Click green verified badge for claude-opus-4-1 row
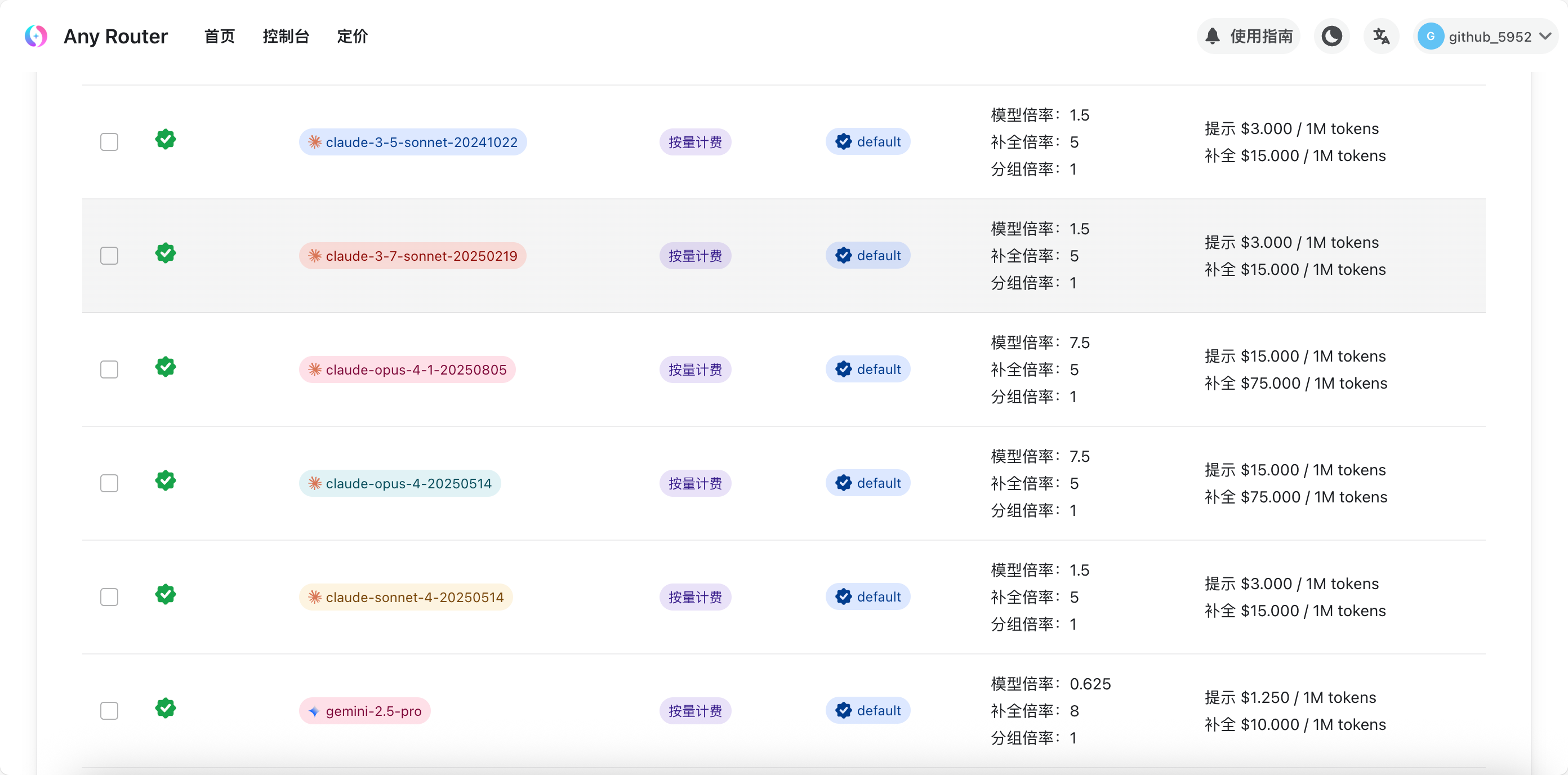This screenshot has width=1568, height=775. coord(165,367)
